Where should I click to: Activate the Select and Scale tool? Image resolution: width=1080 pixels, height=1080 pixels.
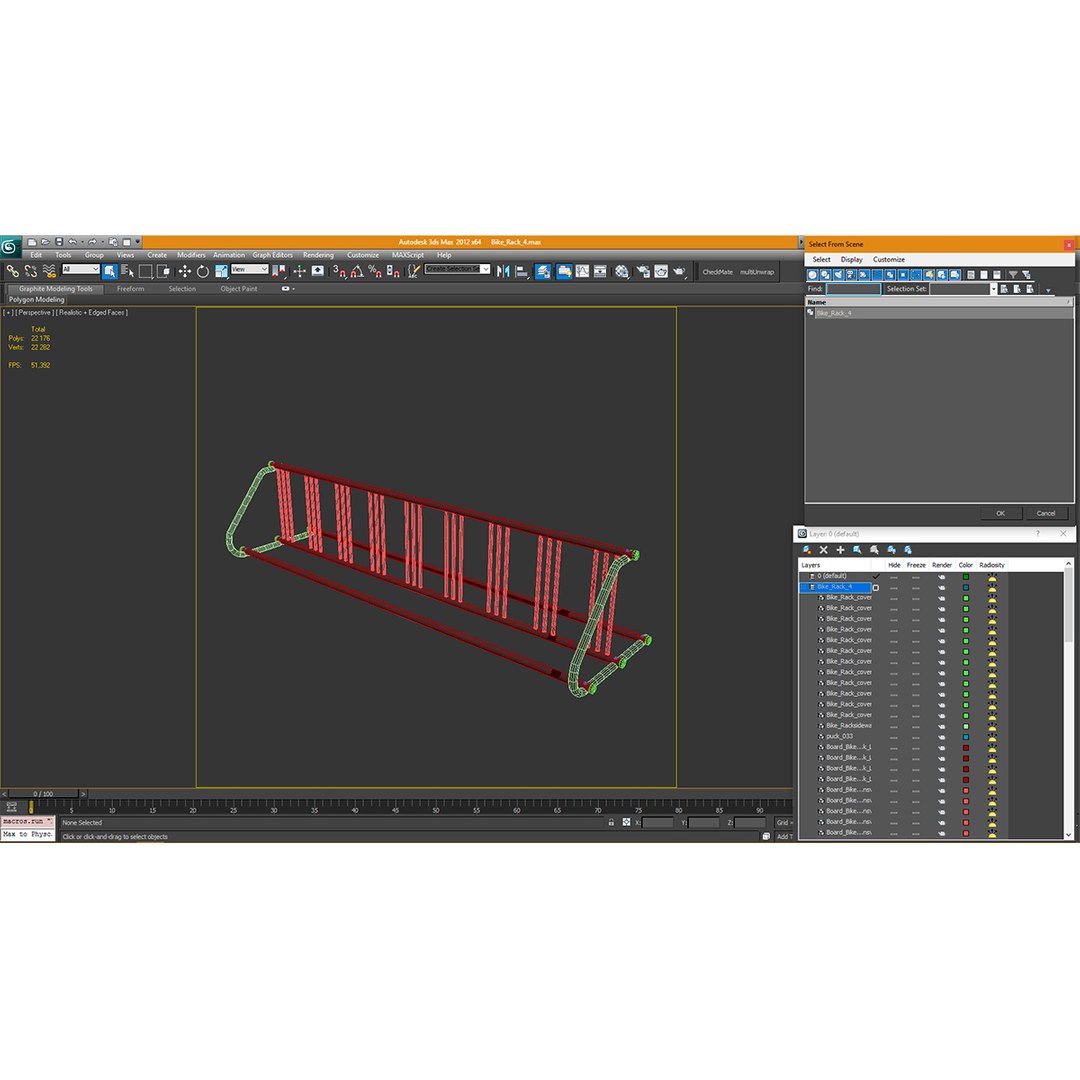[220, 271]
